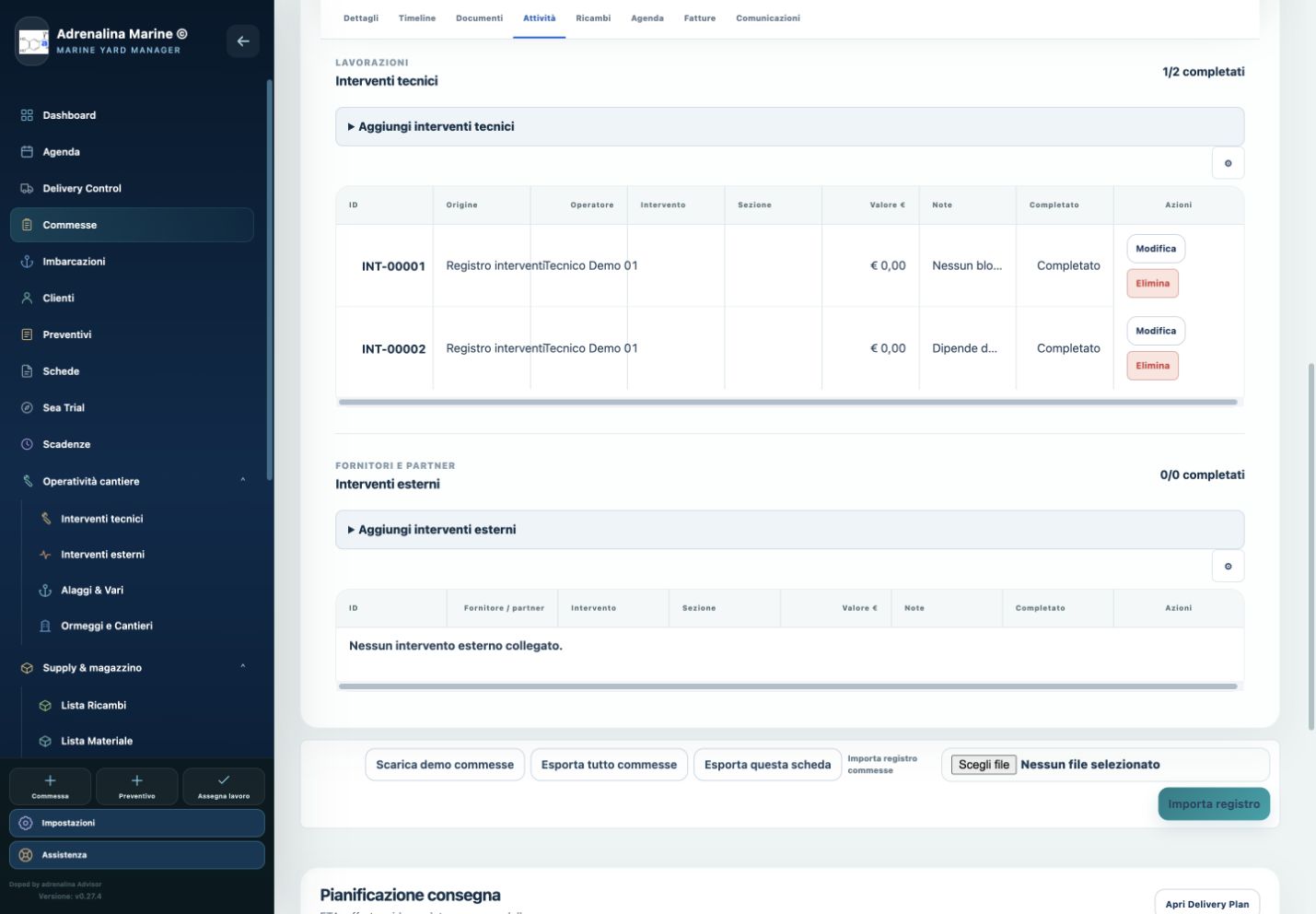Image resolution: width=1316 pixels, height=914 pixels.
Task: Expand Aggiungi interventi tecnici
Action: tap(789, 126)
